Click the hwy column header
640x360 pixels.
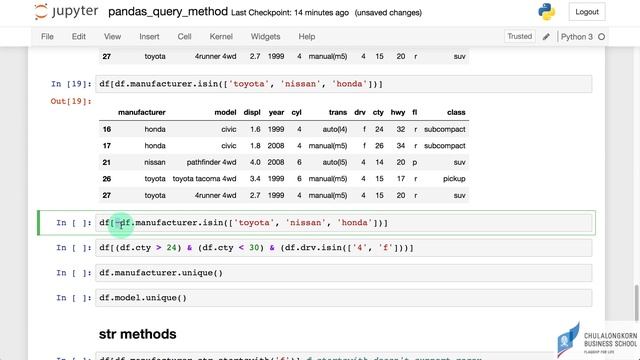(x=398, y=112)
